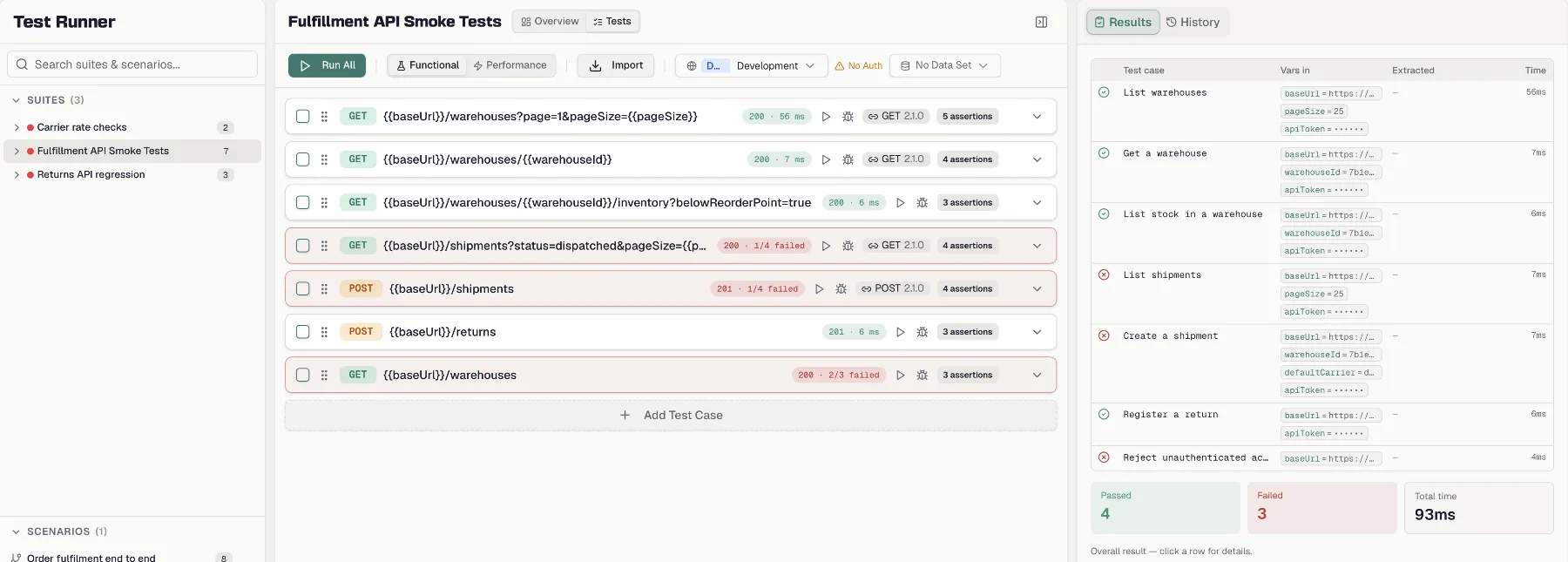Image resolution: width=1568 pixels, height=562 pixels.
Task: Expand the warehouses pageSize test row
Action: (x=1037, y=117)
